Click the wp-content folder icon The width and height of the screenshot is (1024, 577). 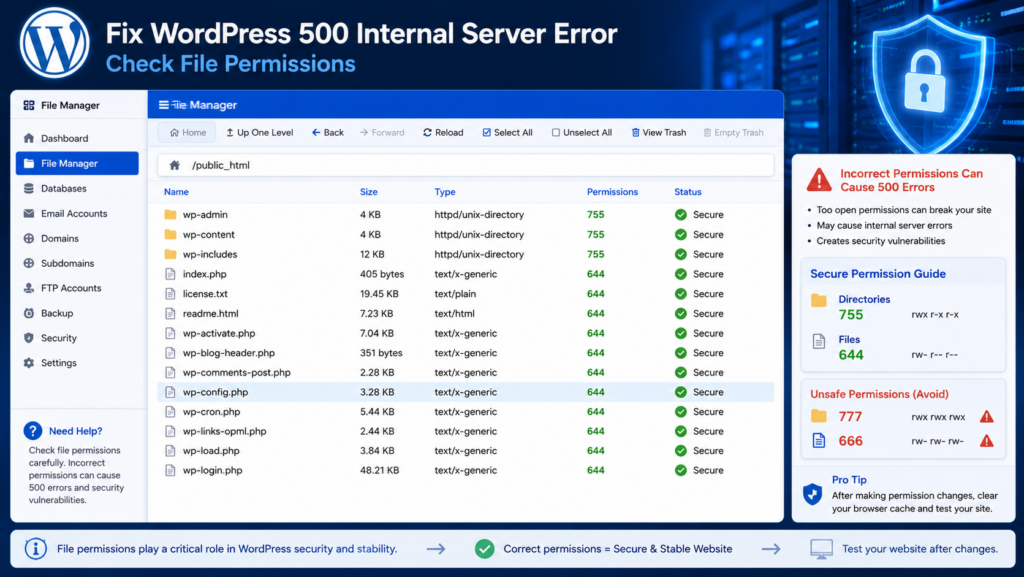pos(170,234)
